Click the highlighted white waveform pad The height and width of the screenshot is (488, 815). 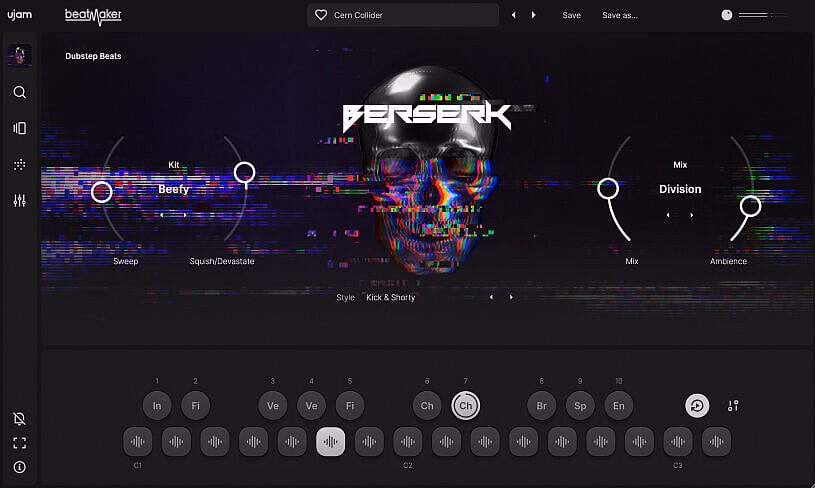click(x=331, y=442)
